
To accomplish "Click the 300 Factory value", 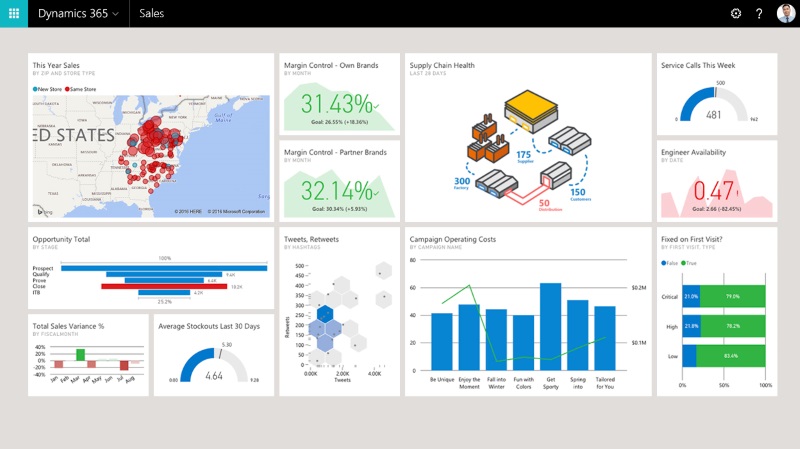I will [x=462, y=181].
